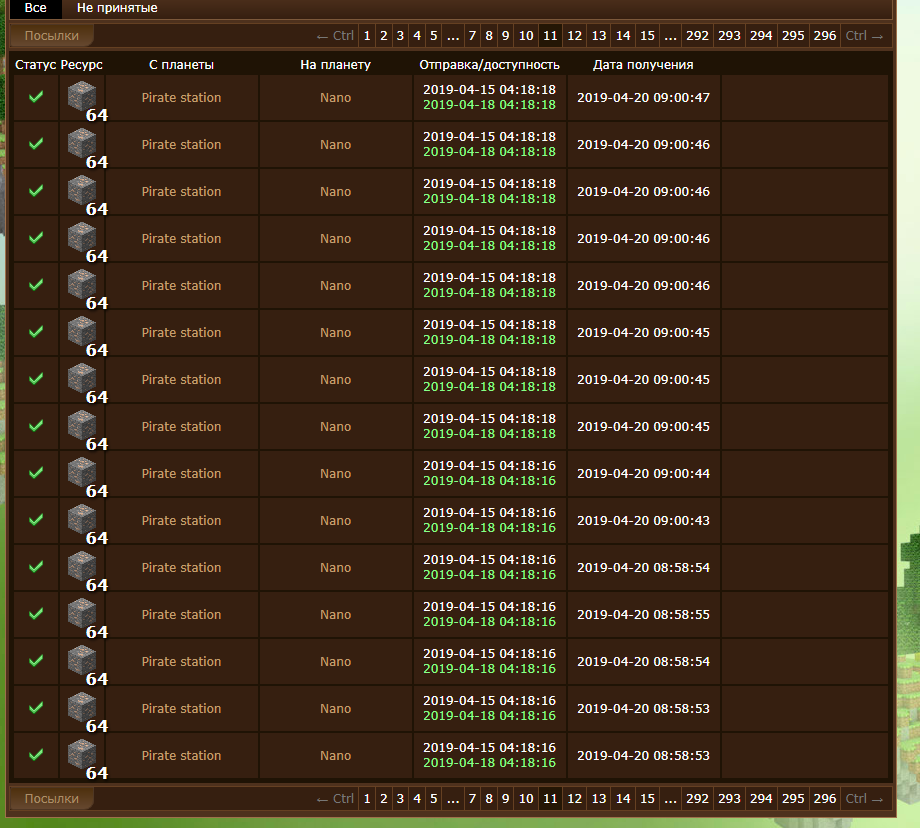The height and width of the screenshot is (828, 920).
Task: Open page 1 in the bottom pagination
Action: [x=367, y=799]
